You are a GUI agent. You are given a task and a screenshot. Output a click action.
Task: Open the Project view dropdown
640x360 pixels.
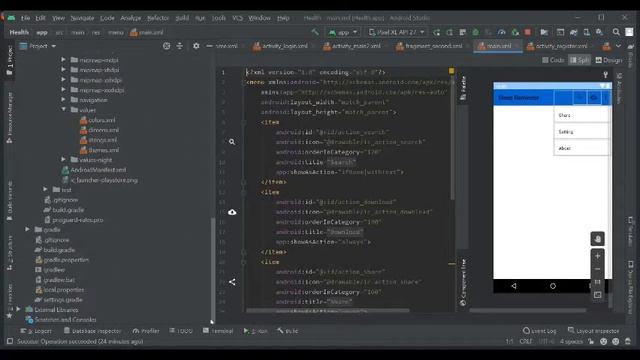(x=38, y=46)
